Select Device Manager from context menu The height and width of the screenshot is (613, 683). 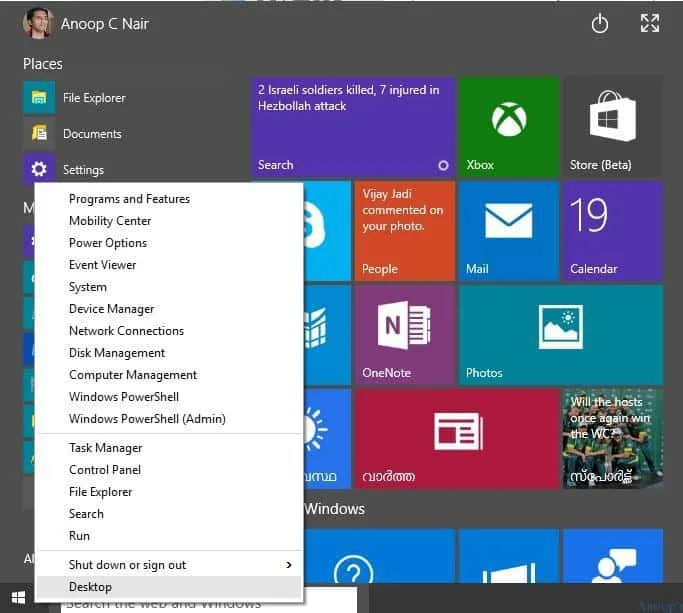pos(111,309)
